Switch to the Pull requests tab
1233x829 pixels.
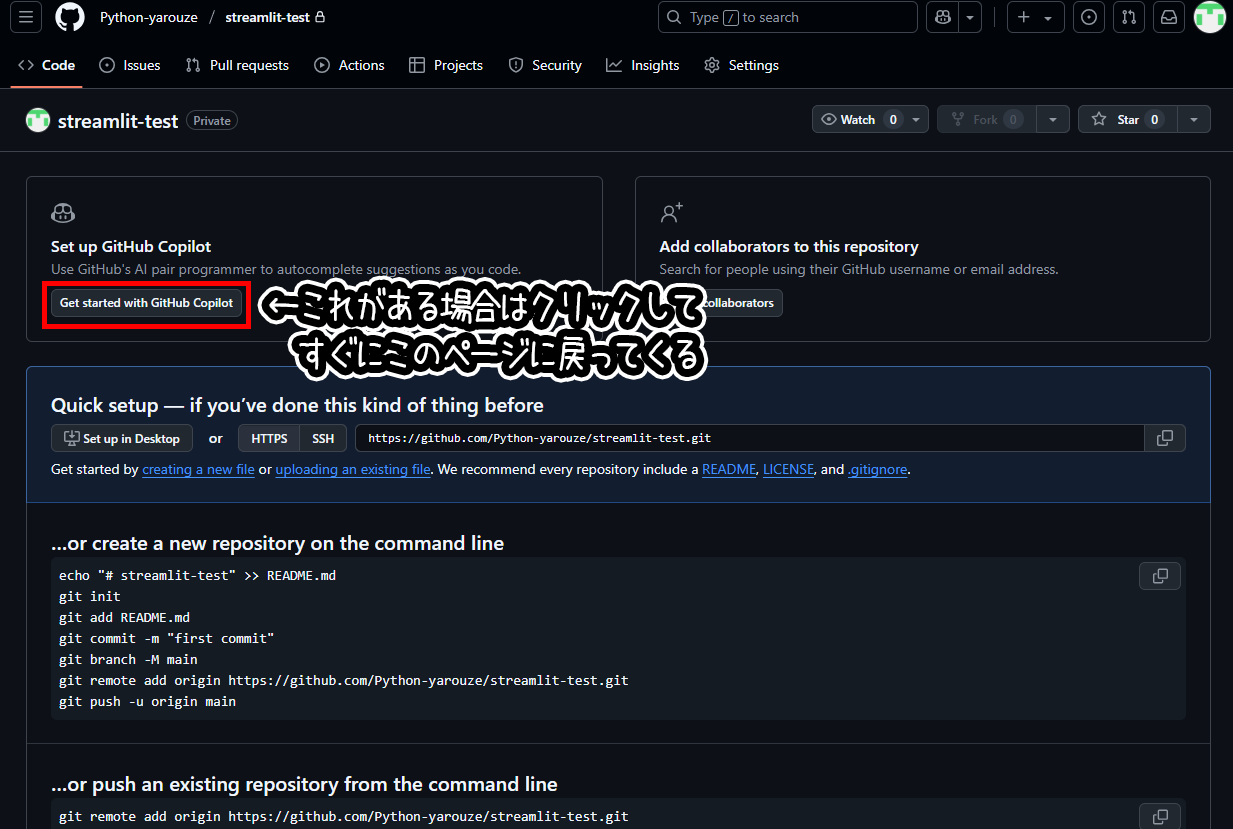[237, 65]
